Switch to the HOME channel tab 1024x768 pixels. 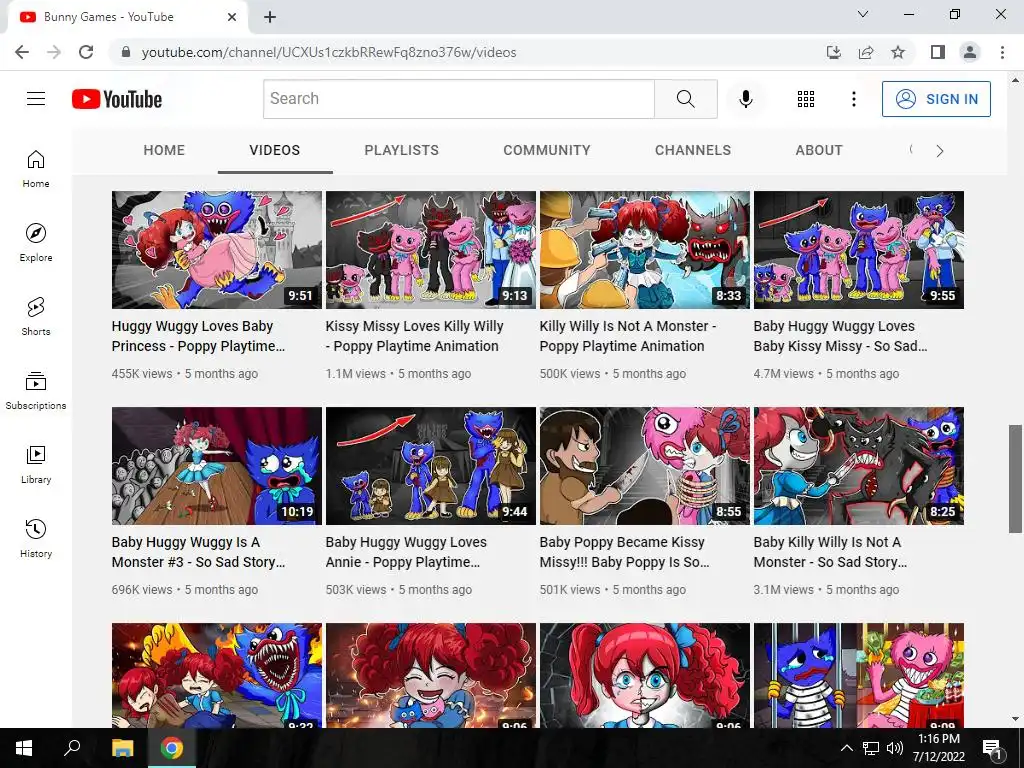[x=164, y=150]
